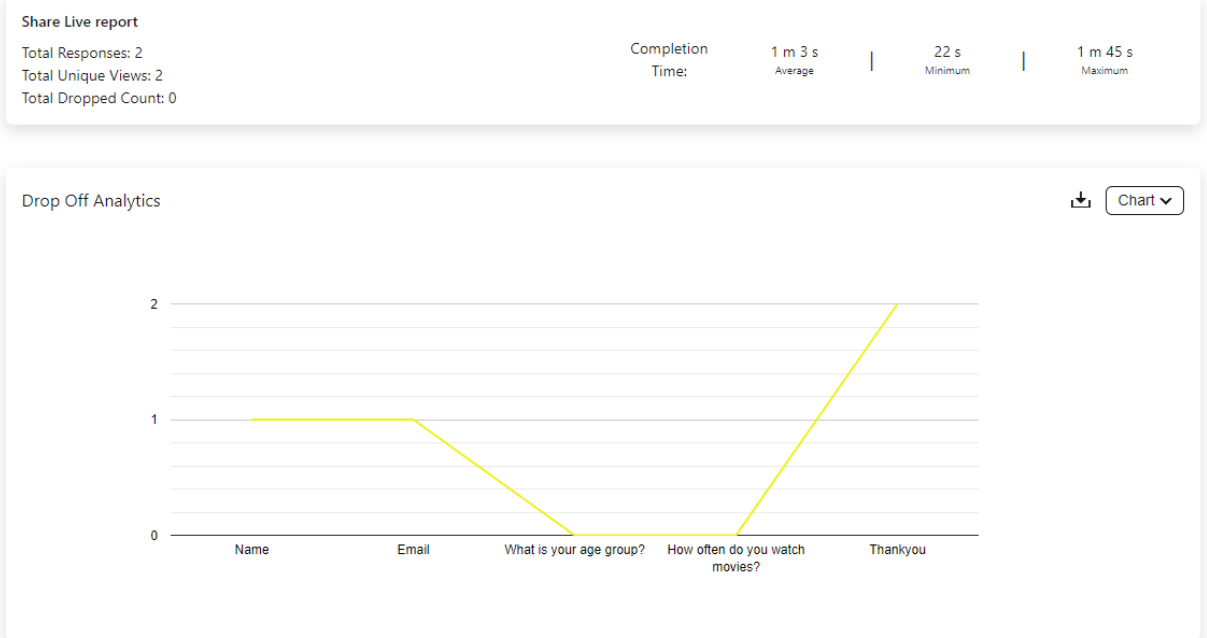Click the download chart icon
The width and height of the screenshot is (1207, 638).
tap(1080, 201)
